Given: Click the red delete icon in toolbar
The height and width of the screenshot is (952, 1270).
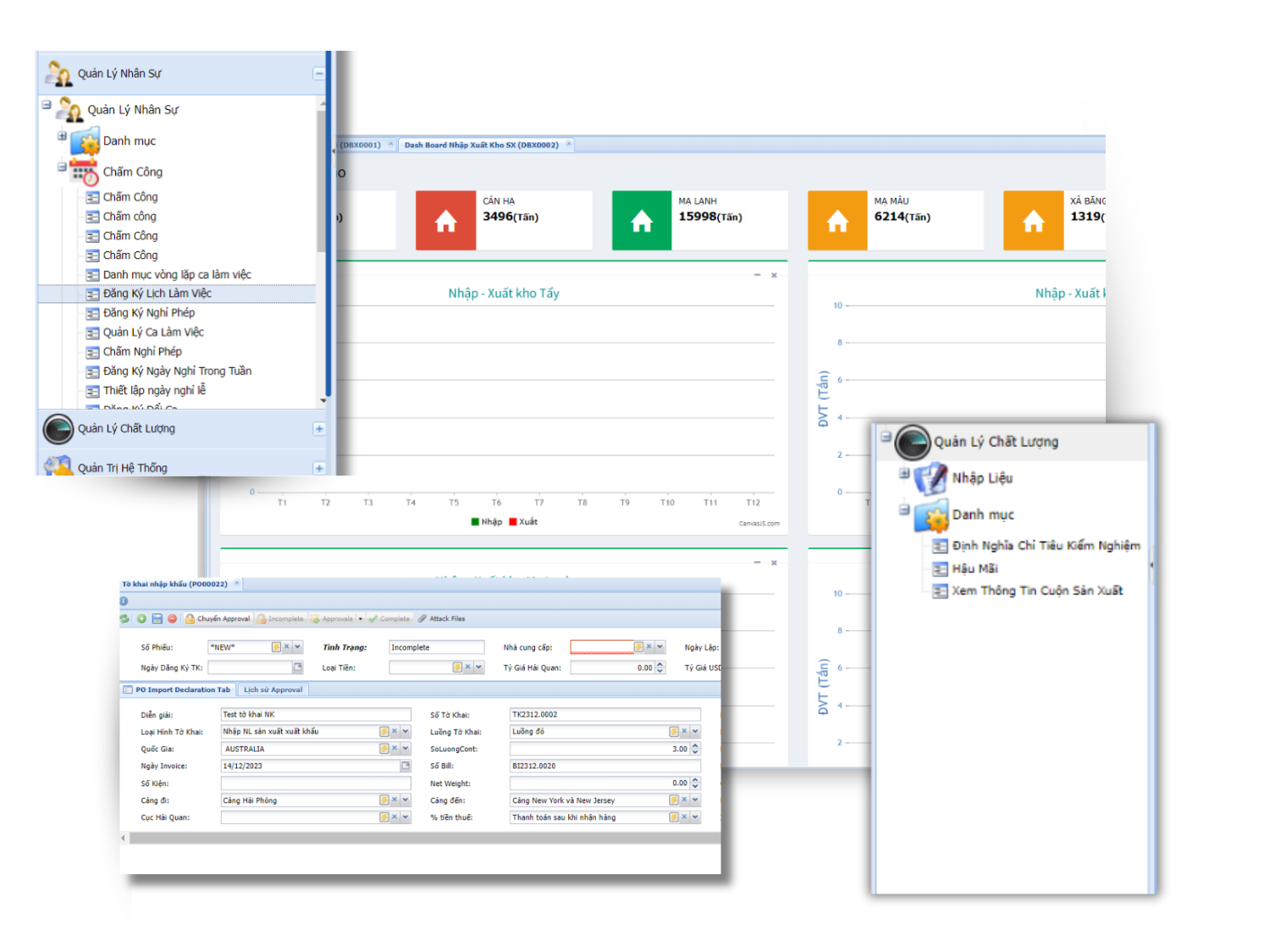Looking at the screenshot, I should tap(172, 619).
